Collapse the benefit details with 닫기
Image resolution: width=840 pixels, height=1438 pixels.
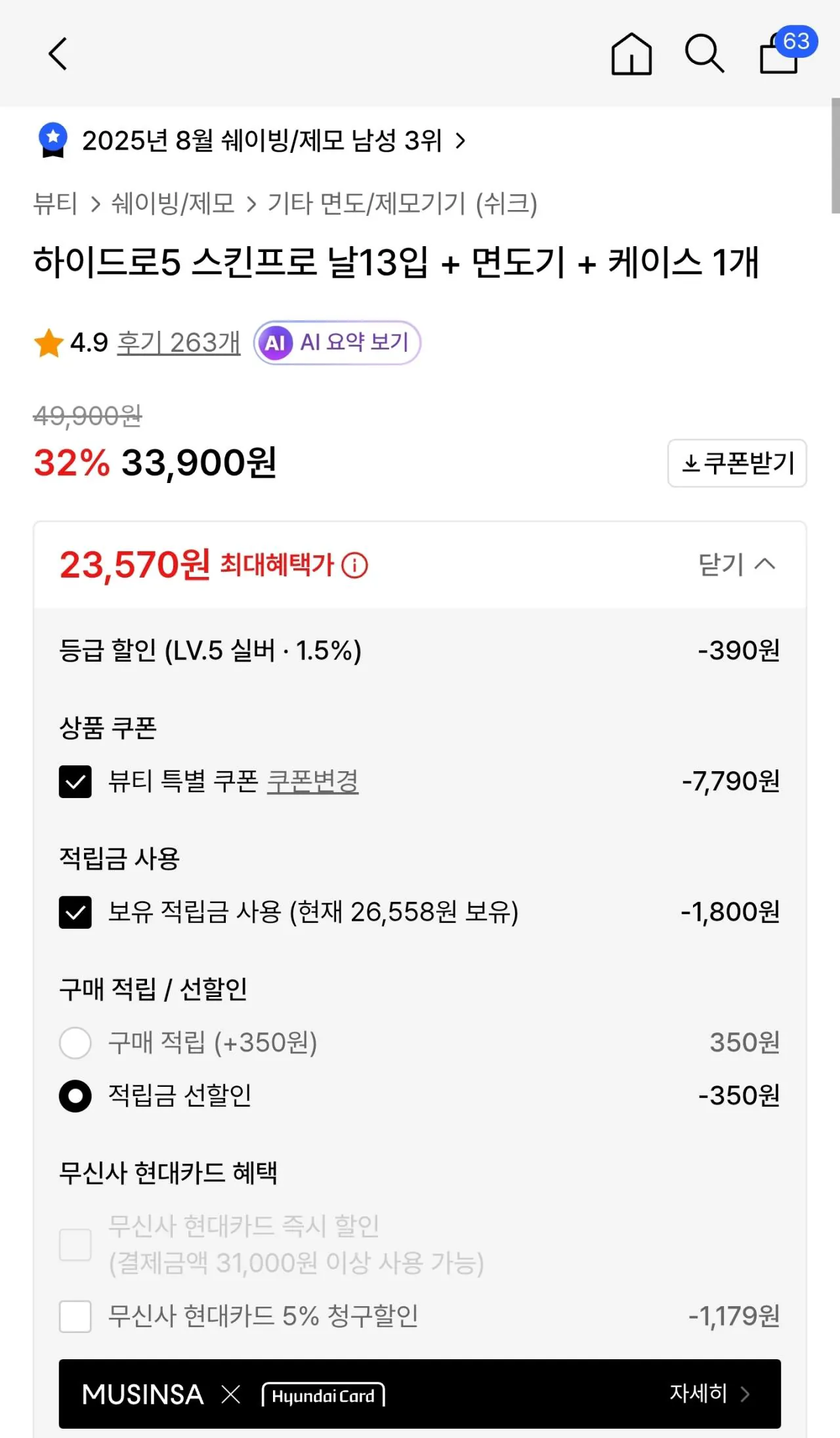pyautogui.click(x=736, y=564)
